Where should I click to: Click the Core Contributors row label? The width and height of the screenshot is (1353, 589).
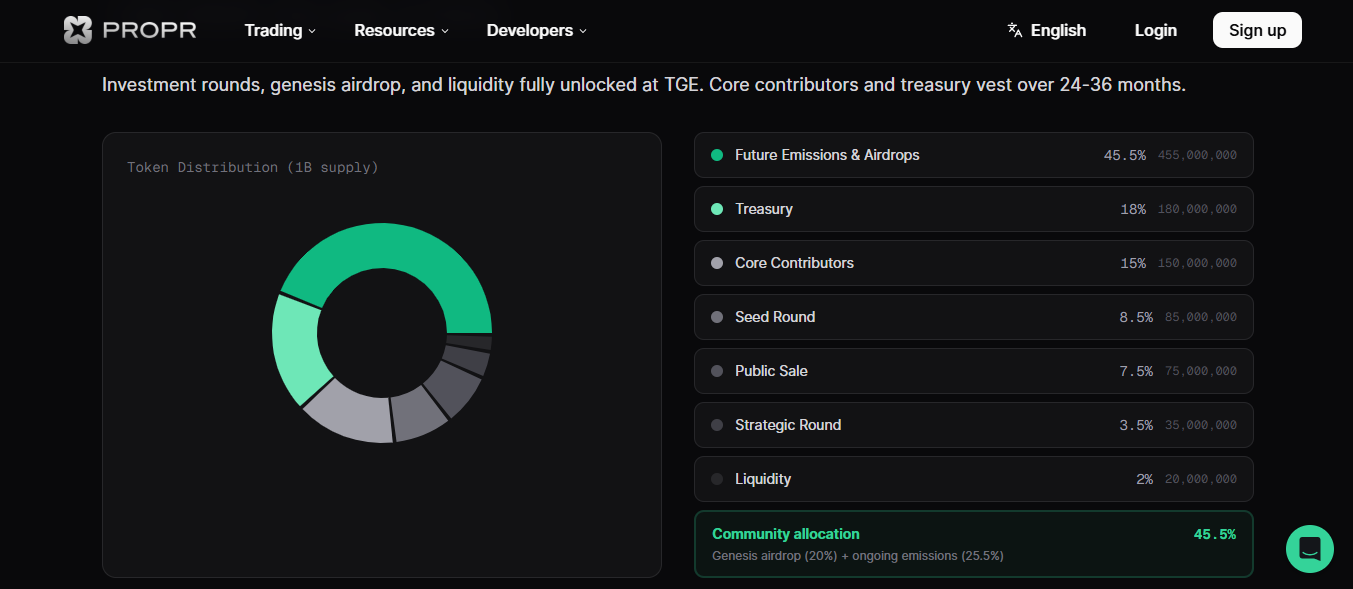(x=794, y=263)
